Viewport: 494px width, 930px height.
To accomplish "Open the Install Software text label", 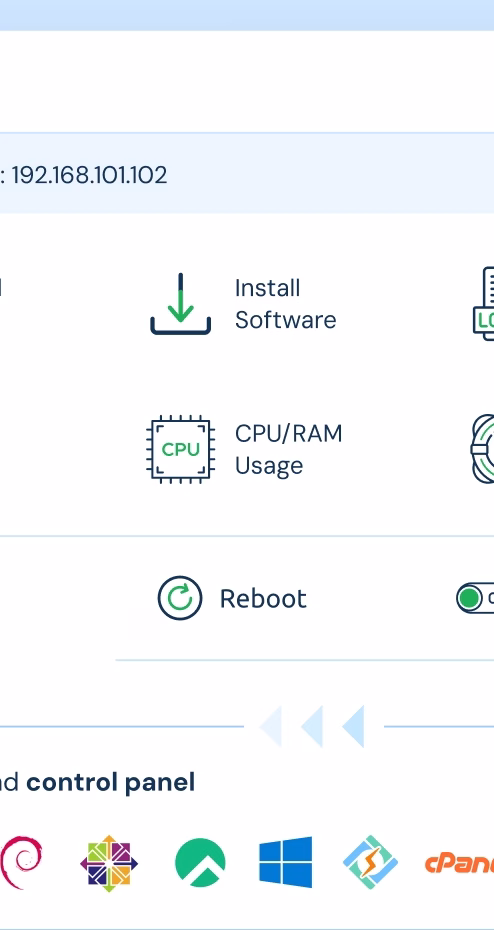I will [285, 304].
